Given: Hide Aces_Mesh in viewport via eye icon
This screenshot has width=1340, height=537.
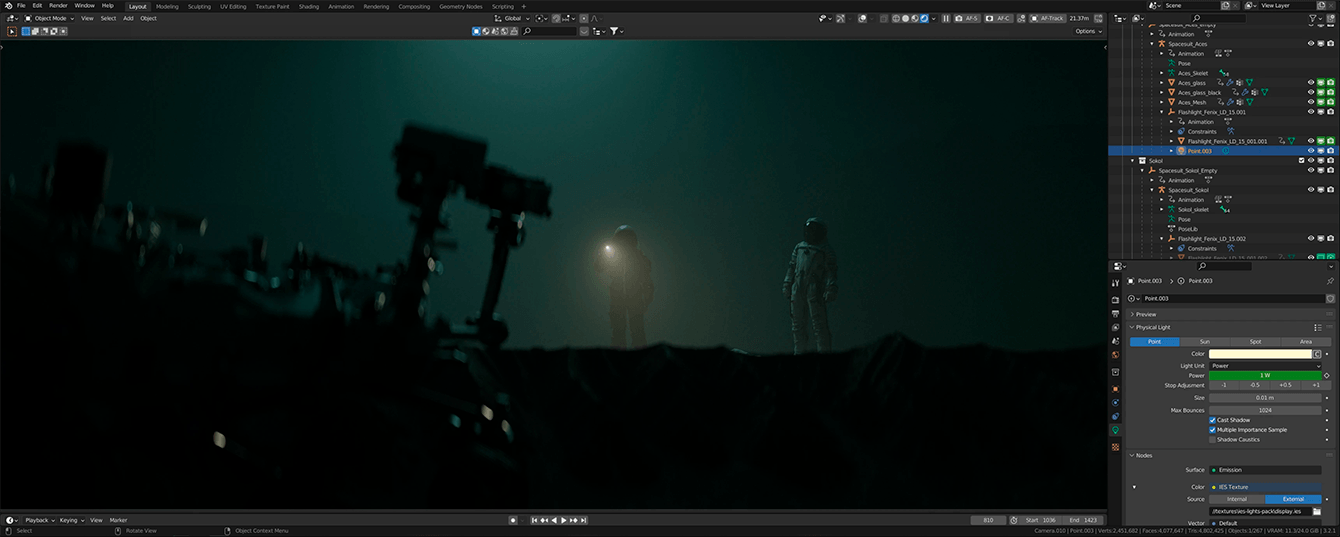Looking at the screenshot, I should [x=1310, y=102].
